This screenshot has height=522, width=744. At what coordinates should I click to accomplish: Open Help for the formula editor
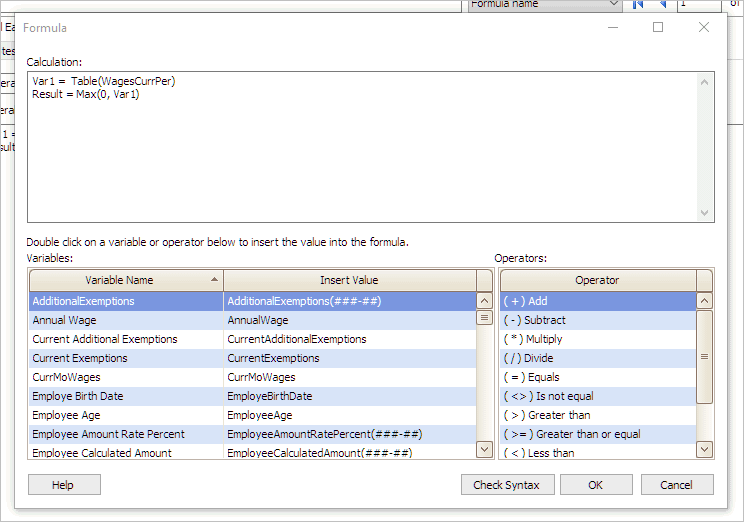click(64, 485)
